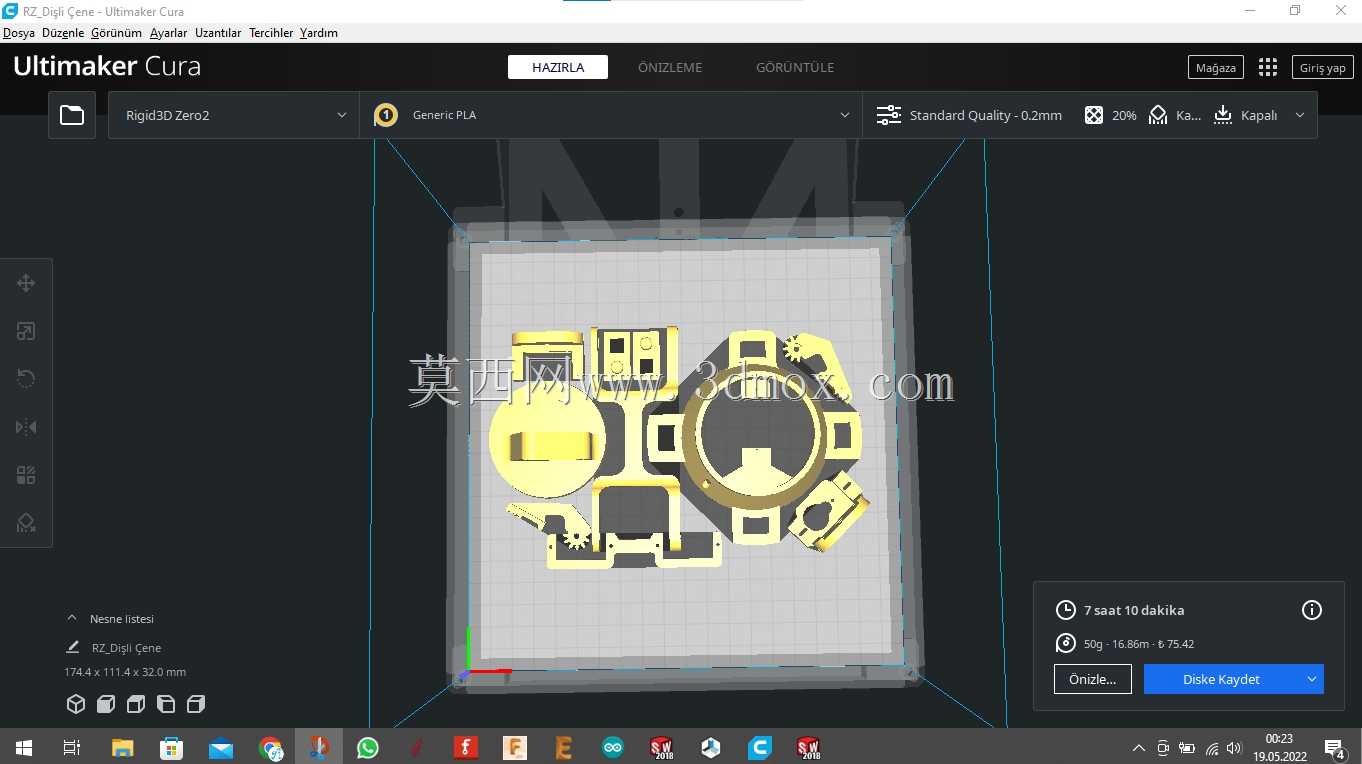Collapse the Nesne listesi object list
Screen dimensions: 1362x764
72,619
